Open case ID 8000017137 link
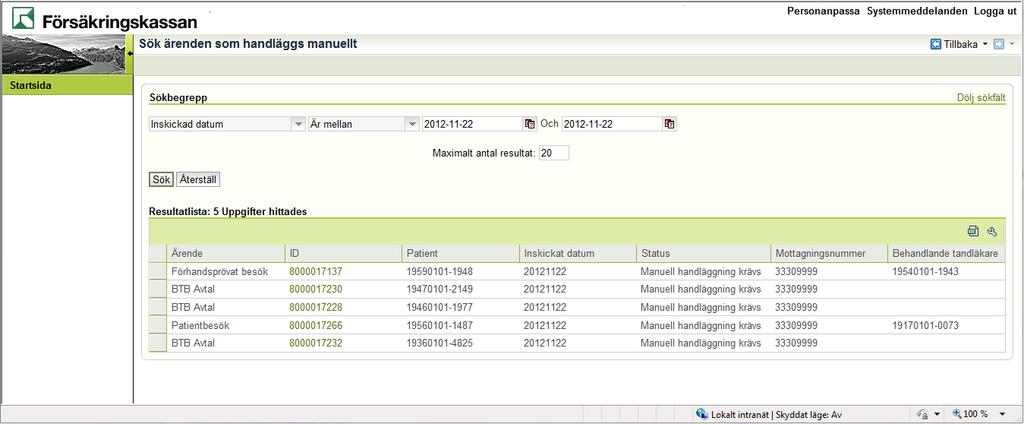Image resolution: width=1024 pixels, height=424 pixels. (x=315, y=271)
